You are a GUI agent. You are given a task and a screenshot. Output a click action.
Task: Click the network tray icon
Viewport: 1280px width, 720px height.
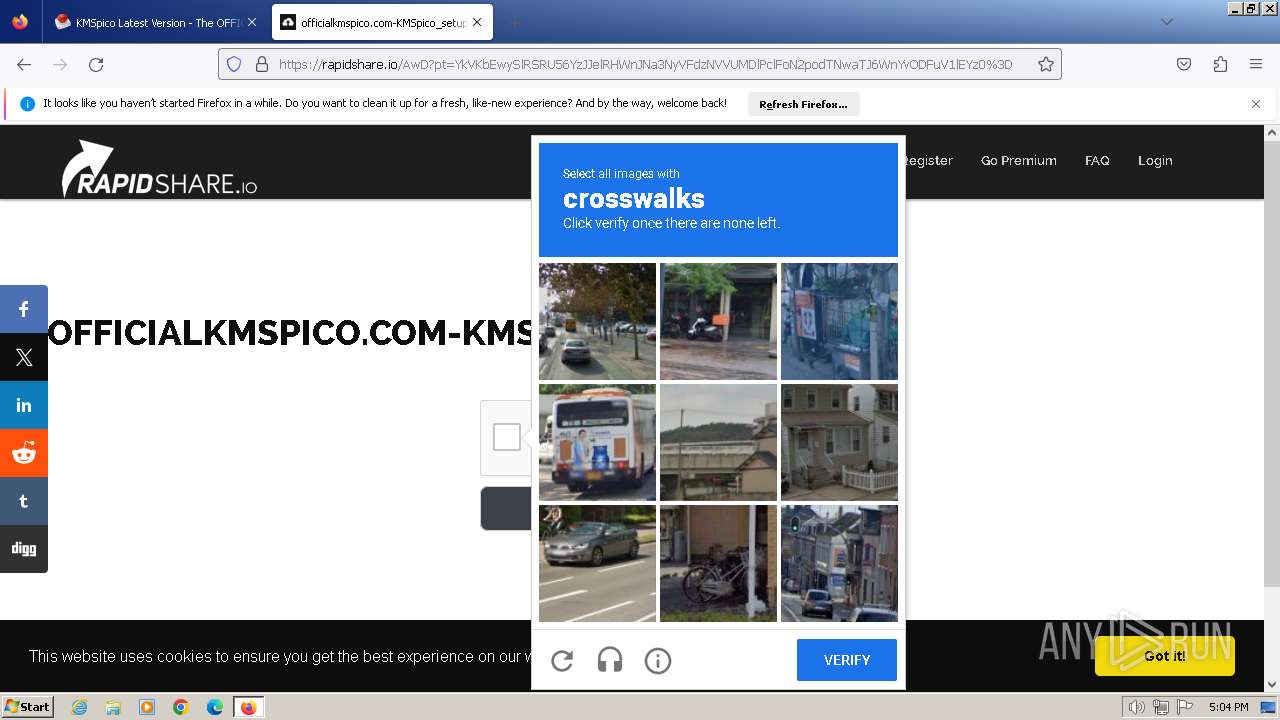tap(1161, 707)
